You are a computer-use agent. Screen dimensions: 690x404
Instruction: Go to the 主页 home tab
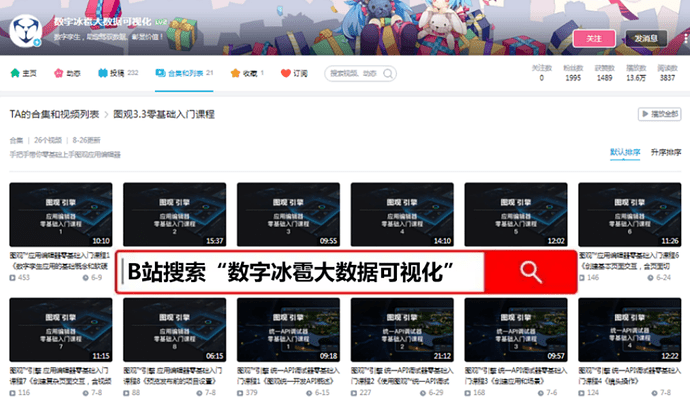point(24,73)
